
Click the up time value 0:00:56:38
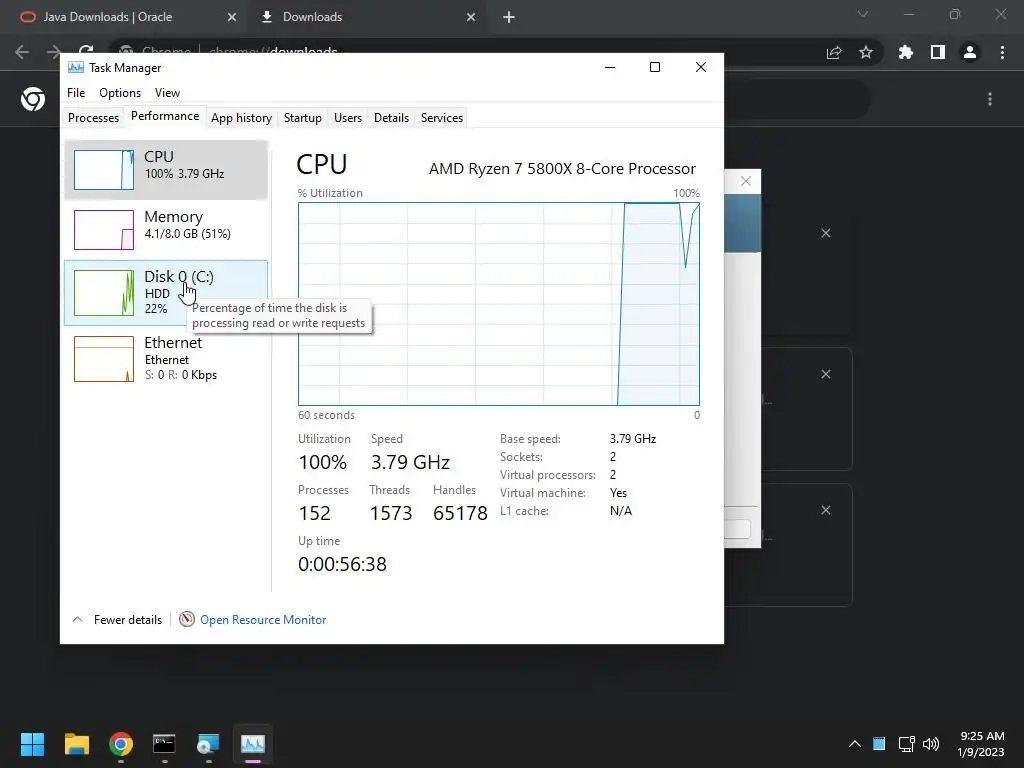tap(342, 564)
